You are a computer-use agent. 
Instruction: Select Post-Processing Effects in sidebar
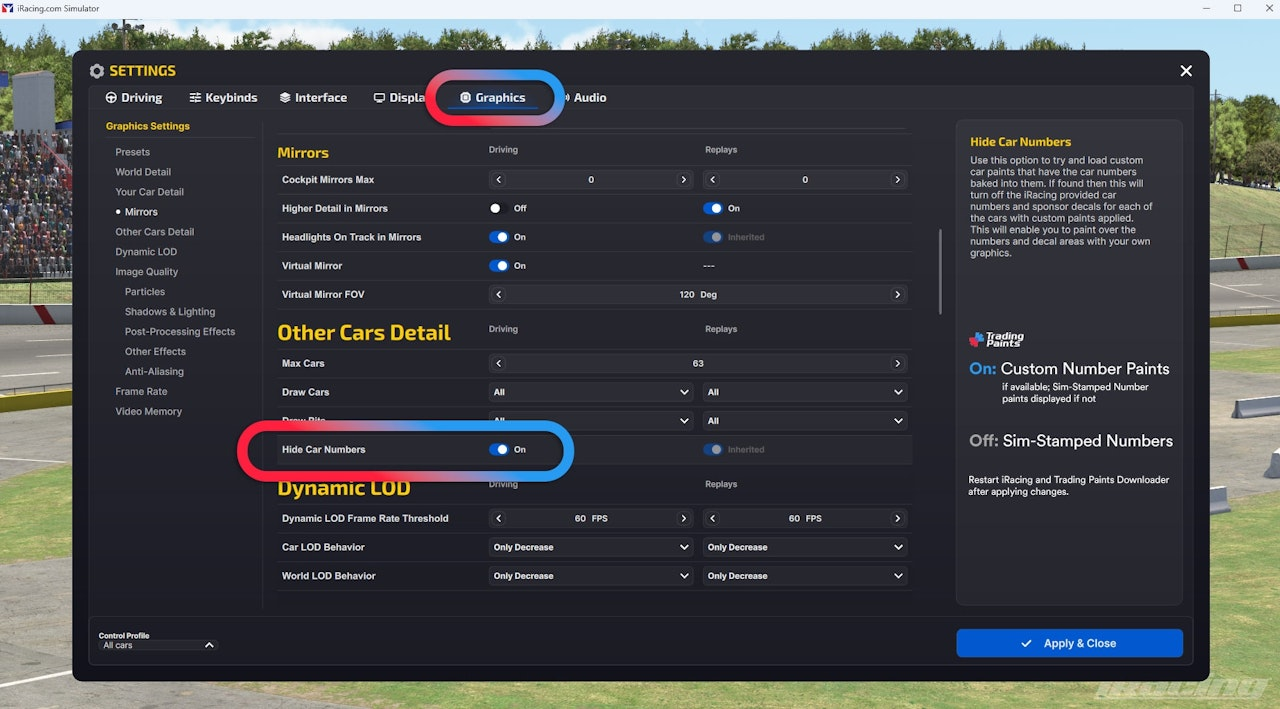pyautogui.click(x=180, y=332)
